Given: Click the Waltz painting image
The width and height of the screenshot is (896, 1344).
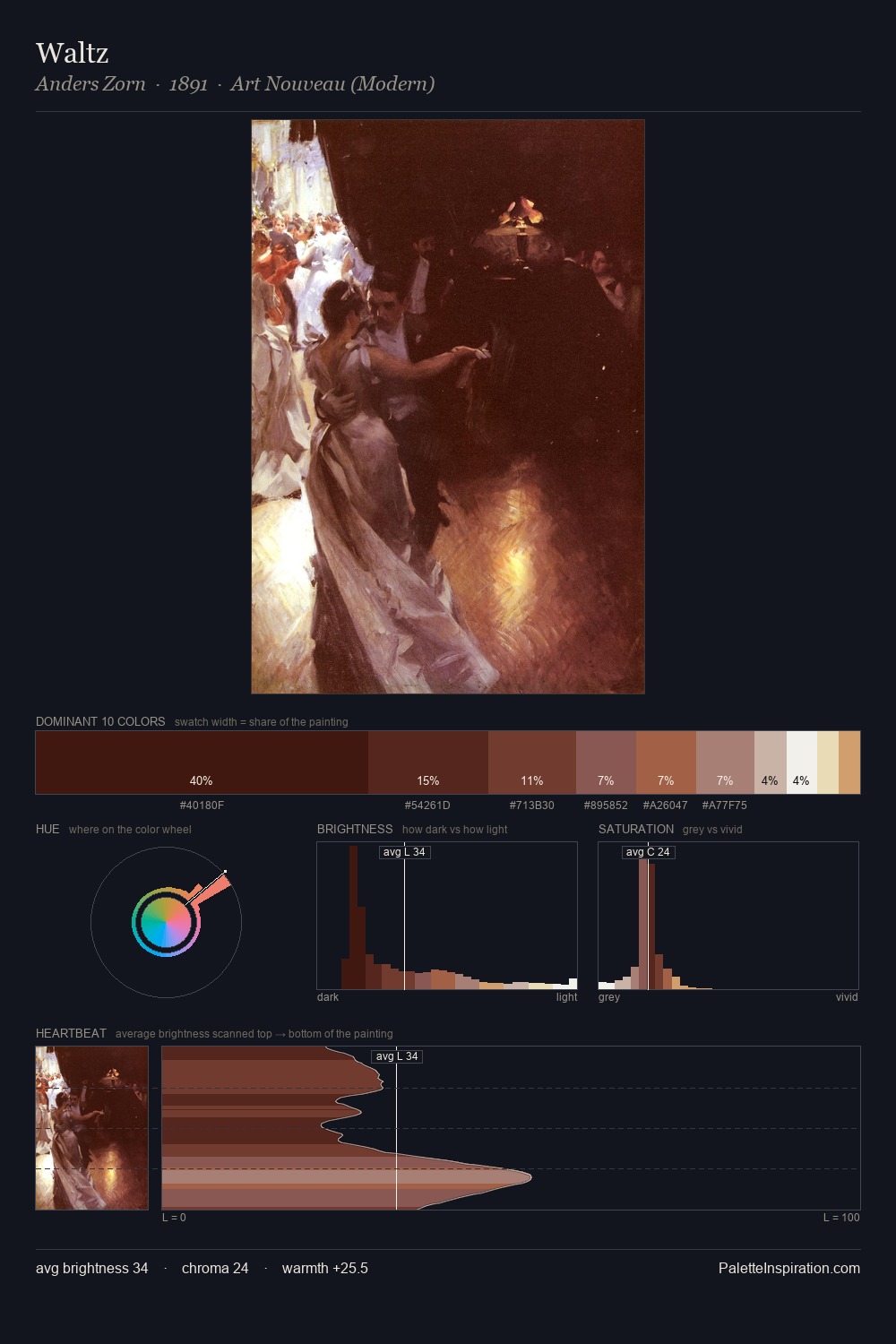Looking at the screenshot, I should point(448,407).
